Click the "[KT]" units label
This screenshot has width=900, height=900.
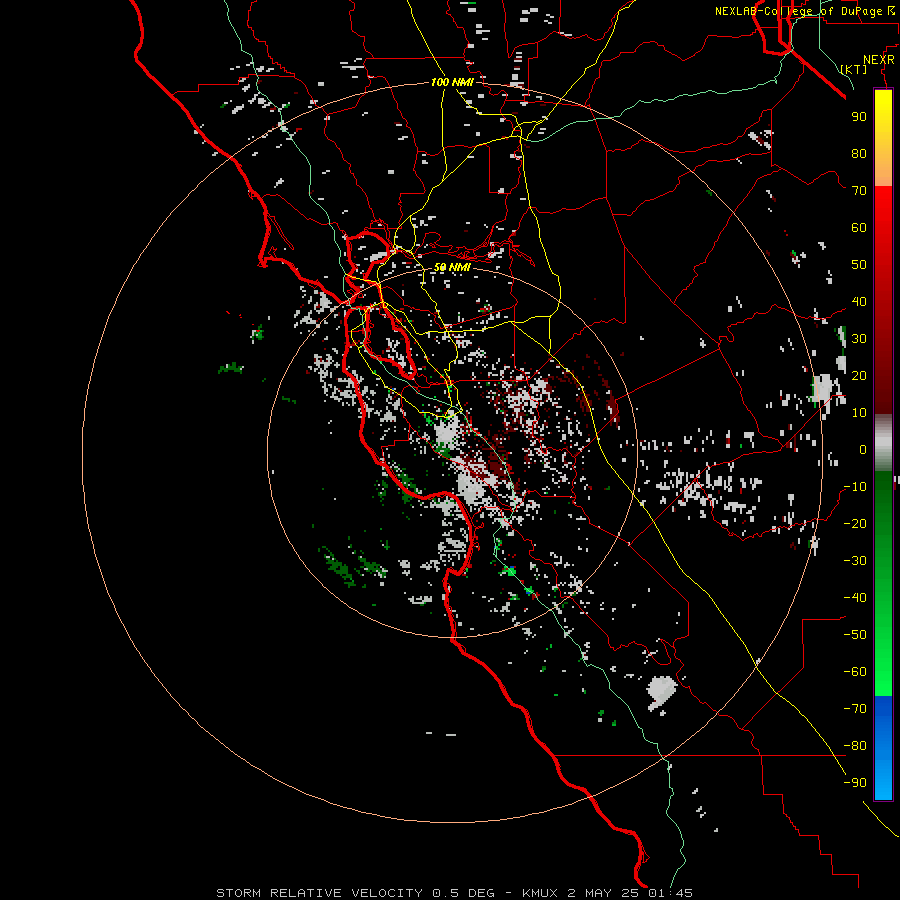click(x=854, y=69)
